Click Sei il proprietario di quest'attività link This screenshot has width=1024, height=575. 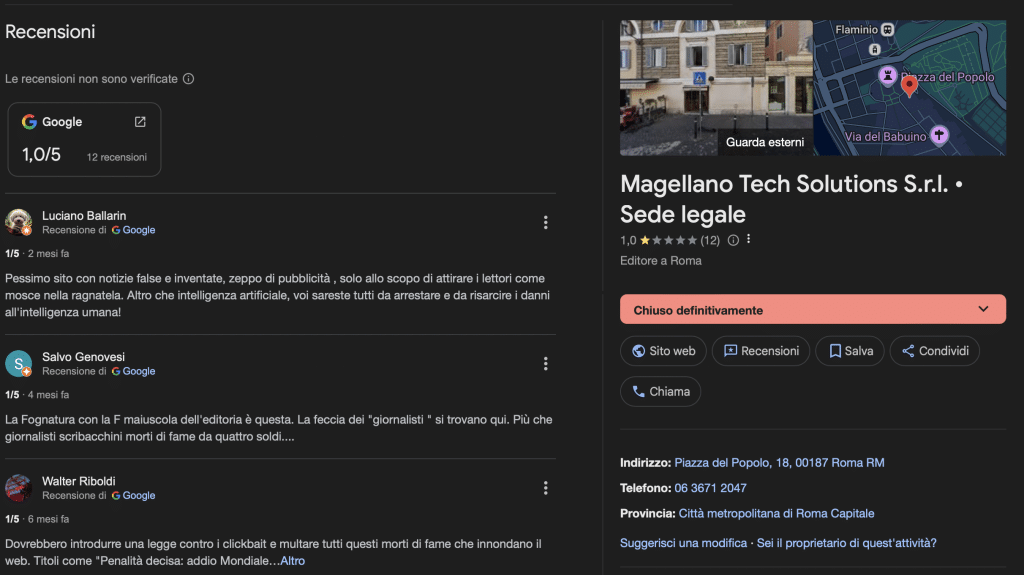tap(846, 543)
